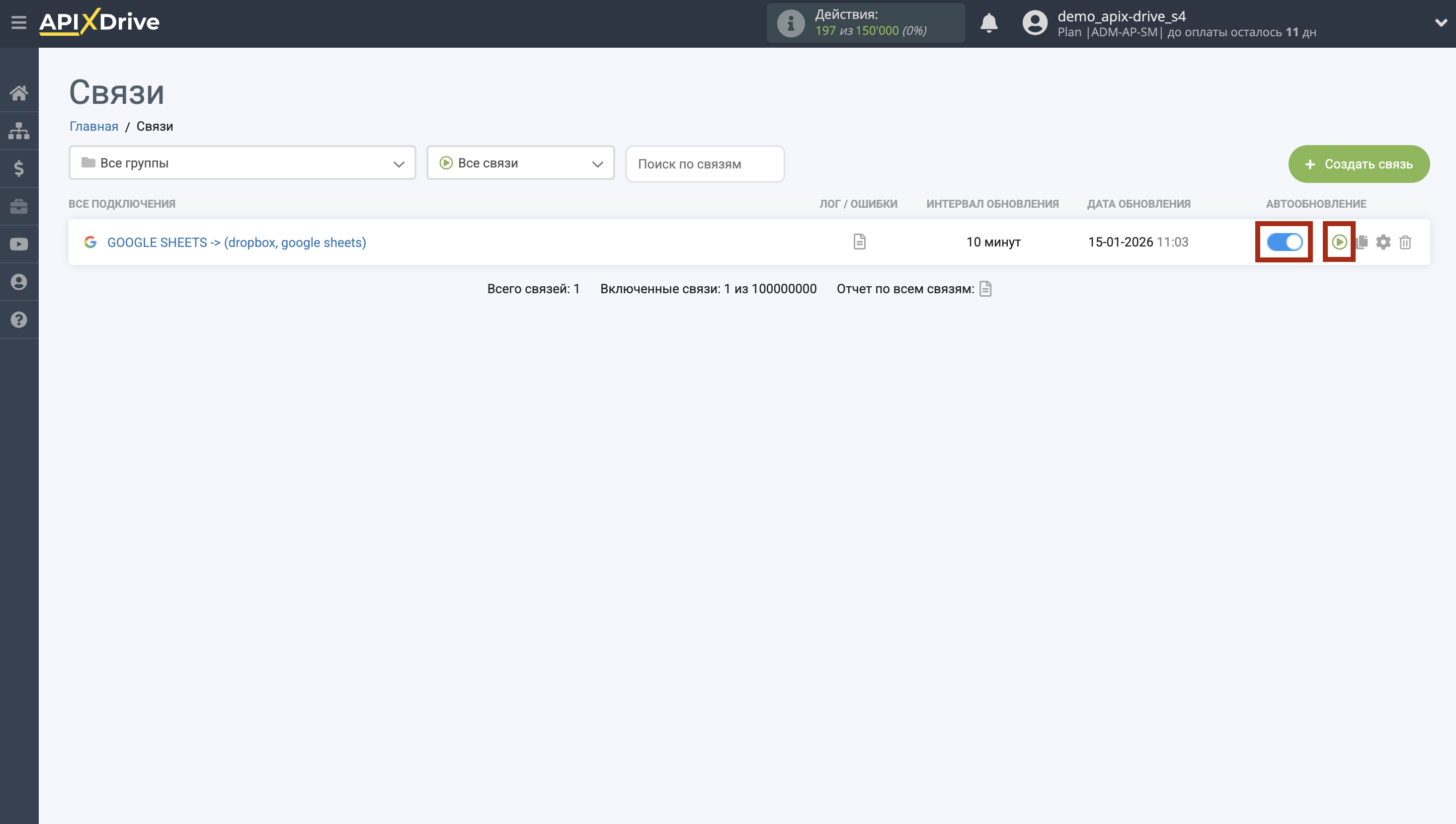Open the log document icon for the connection
The image size is (1456, 824).
pyautogui.click(x=858, y=242)
